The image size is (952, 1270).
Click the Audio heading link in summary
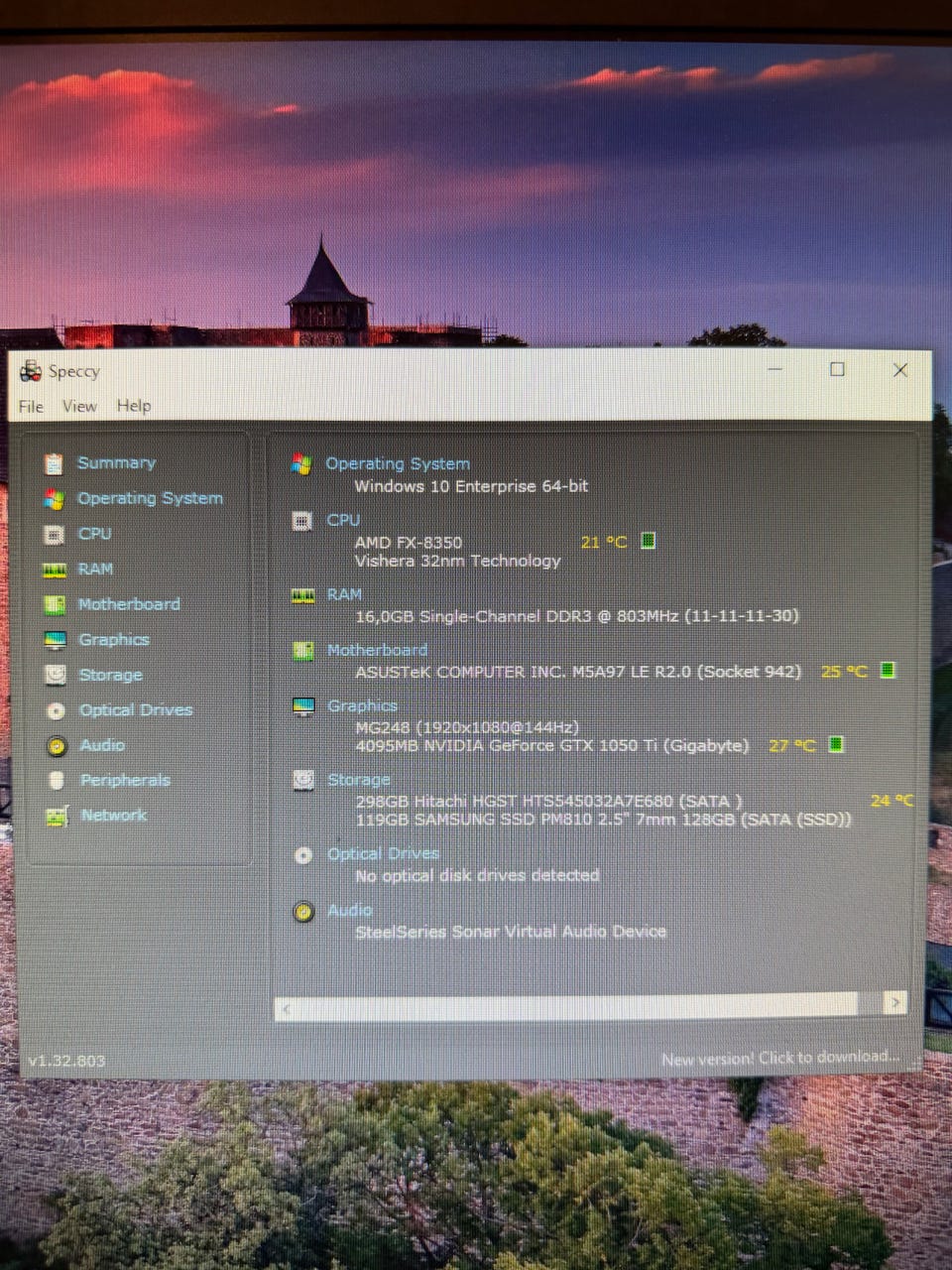click(350, 910)
